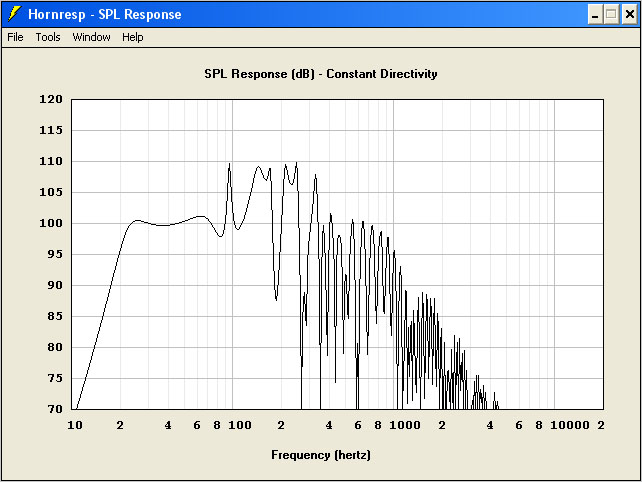The height and width of the screenshot is (482, 642).
Task: Click the 90 dB y-axis label
Action: [55, 285]
